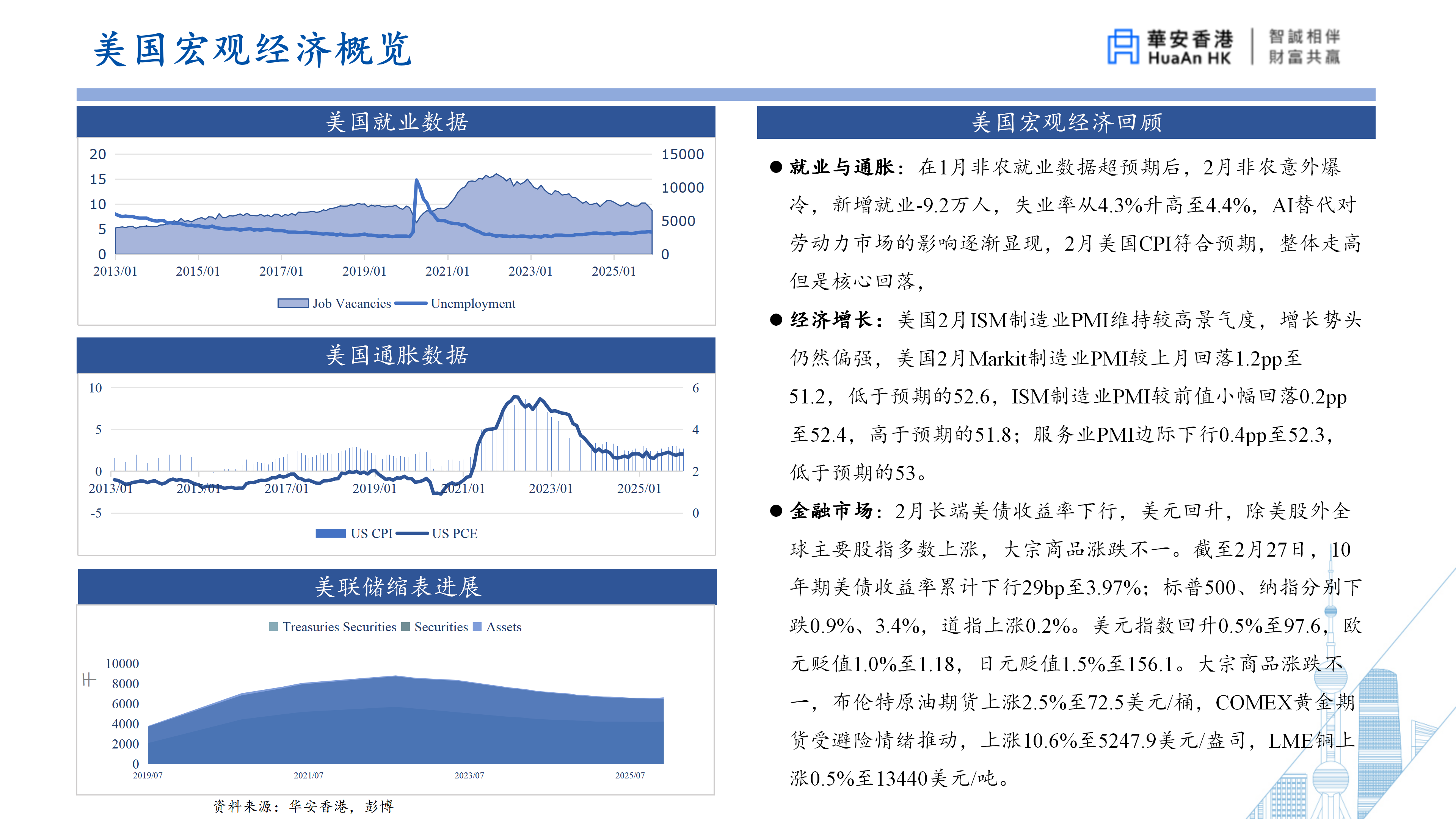Image resolution: width=1456 pixels, height=819 pixels.
Task: Click the US PCE legend line marker
Action: [413, 533]
